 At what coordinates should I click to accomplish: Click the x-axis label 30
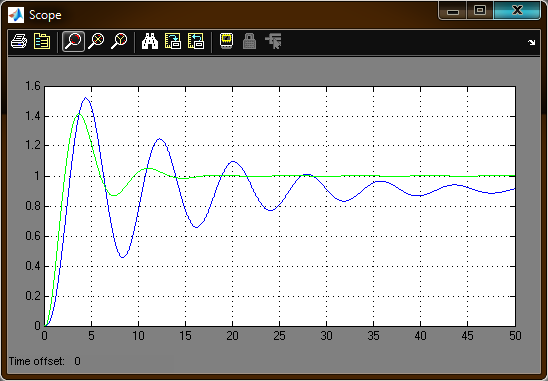click(326, 336)
